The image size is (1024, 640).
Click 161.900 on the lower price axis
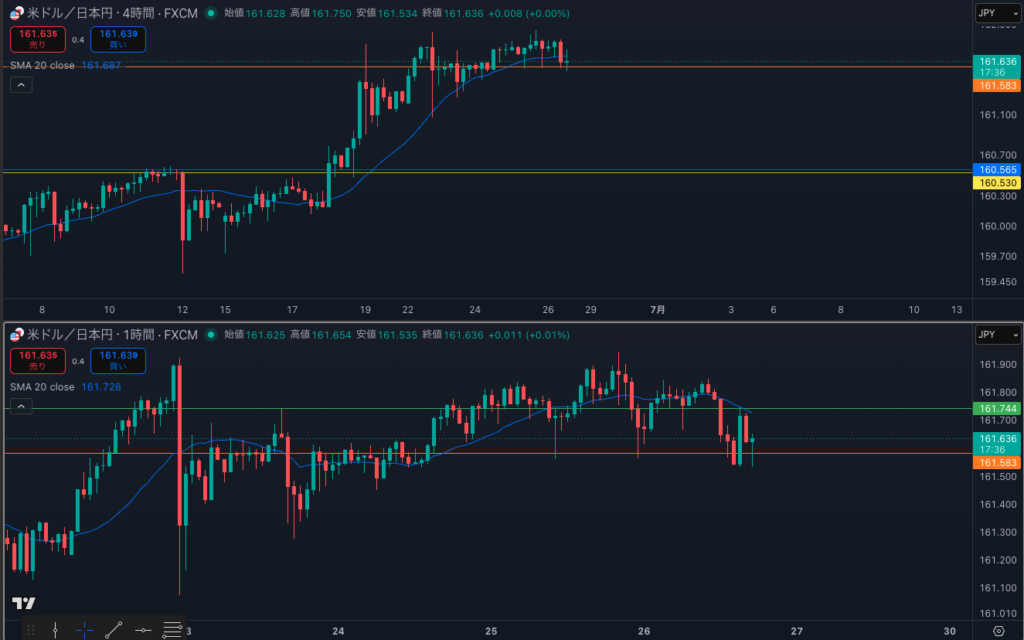click(x=998, y=364)
